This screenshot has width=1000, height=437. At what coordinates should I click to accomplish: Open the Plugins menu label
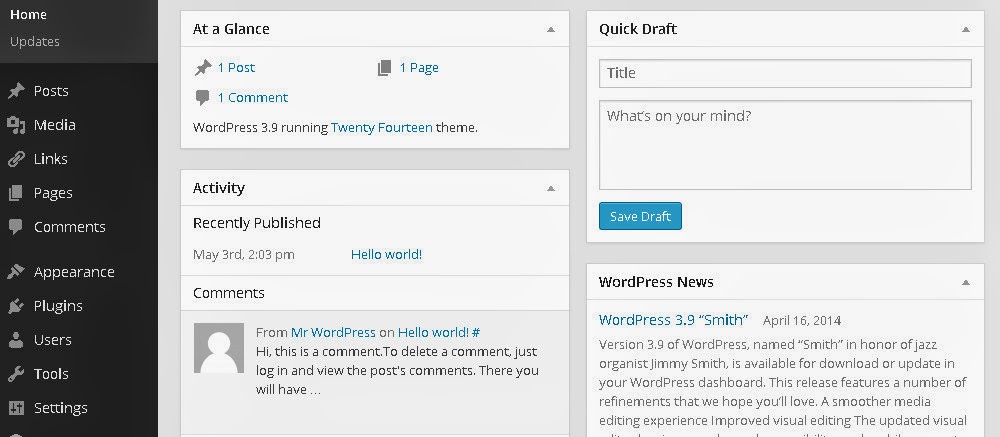click(58, 306)
